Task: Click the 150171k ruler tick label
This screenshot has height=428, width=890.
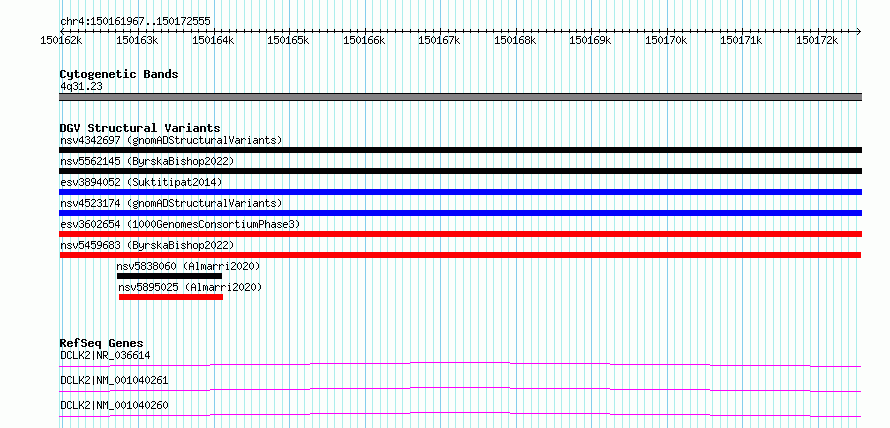Action: pyautogui.click(x=741, y=41)
